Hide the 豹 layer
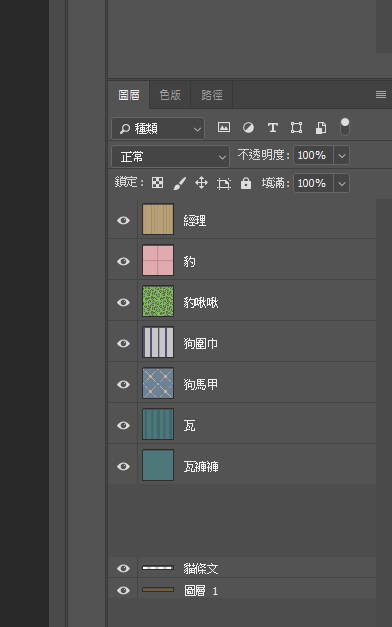This screenshot has width=392, height=627. click(x=123, y=261)
